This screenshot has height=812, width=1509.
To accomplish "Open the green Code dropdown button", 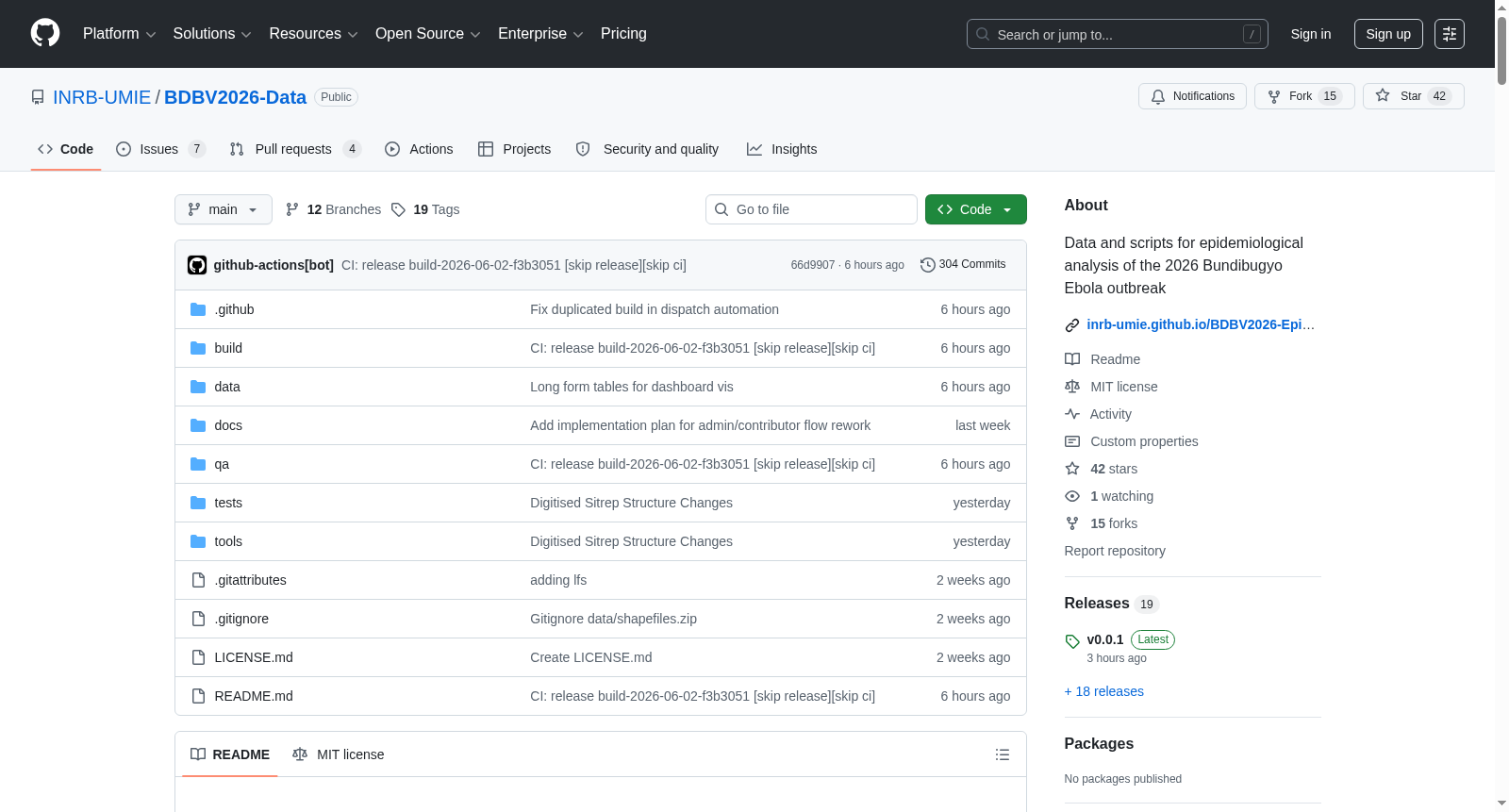I will point(976,209).
